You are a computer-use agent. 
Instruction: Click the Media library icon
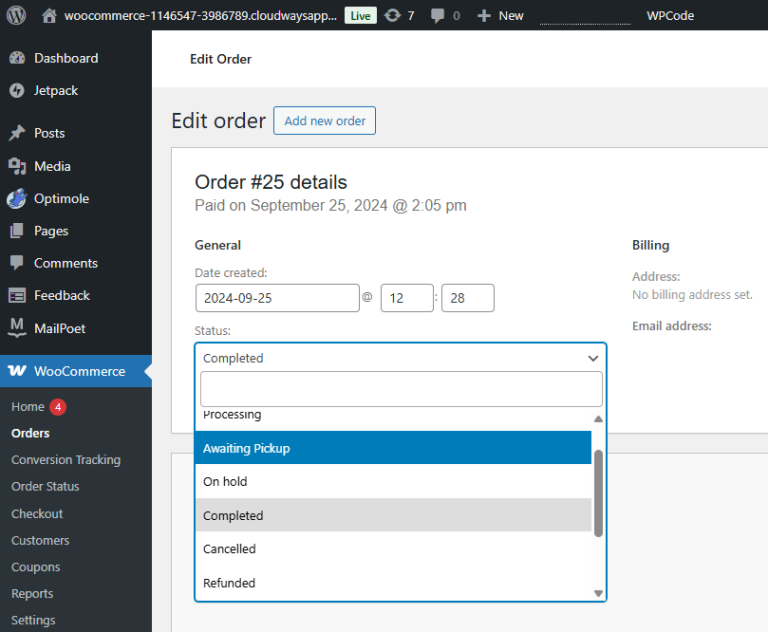[17, 166]
